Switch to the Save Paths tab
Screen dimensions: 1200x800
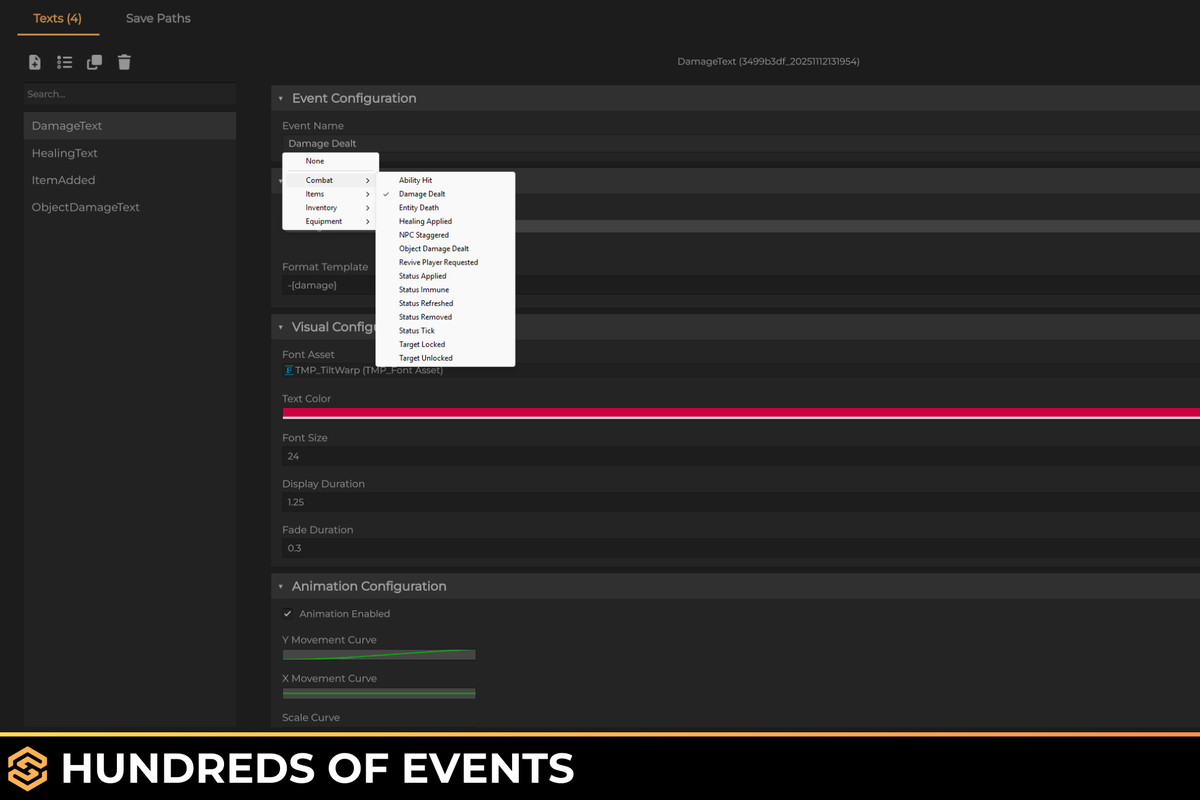[x=157, y=18]
